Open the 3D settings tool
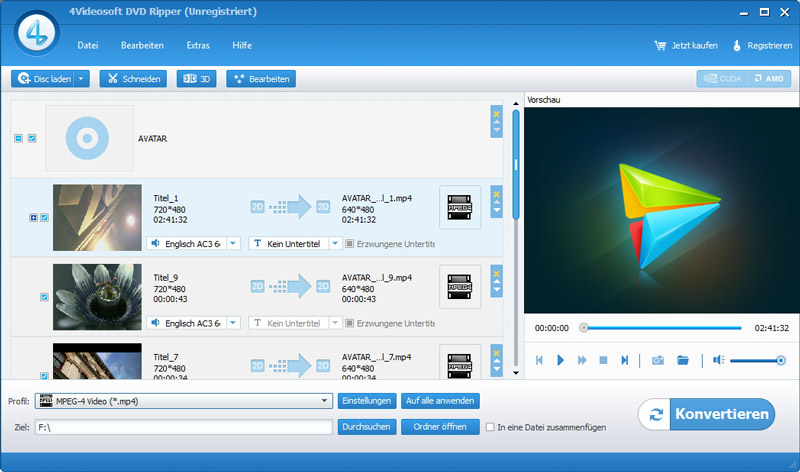This screenshot has width=800, height=472. pos(196,79)
